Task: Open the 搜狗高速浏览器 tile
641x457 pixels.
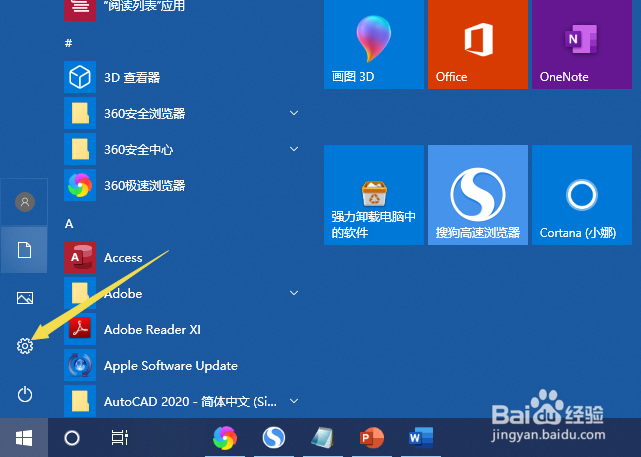Action: [478, 195]
